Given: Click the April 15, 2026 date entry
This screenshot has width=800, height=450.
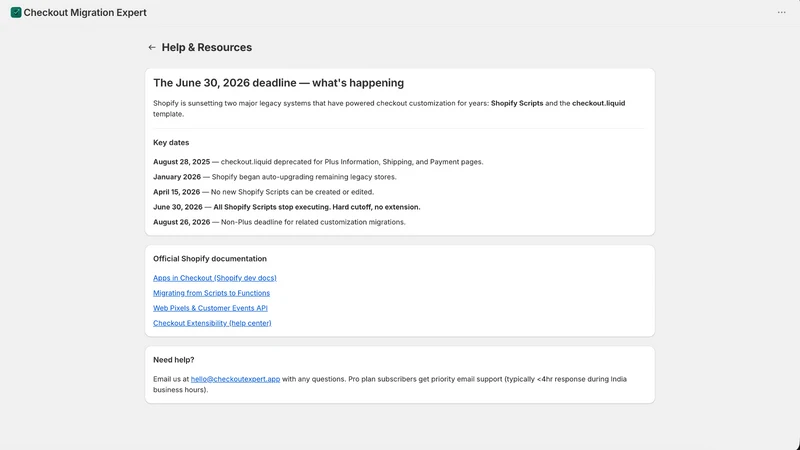Looking at the screenshot, I should (x=263, y=192).
